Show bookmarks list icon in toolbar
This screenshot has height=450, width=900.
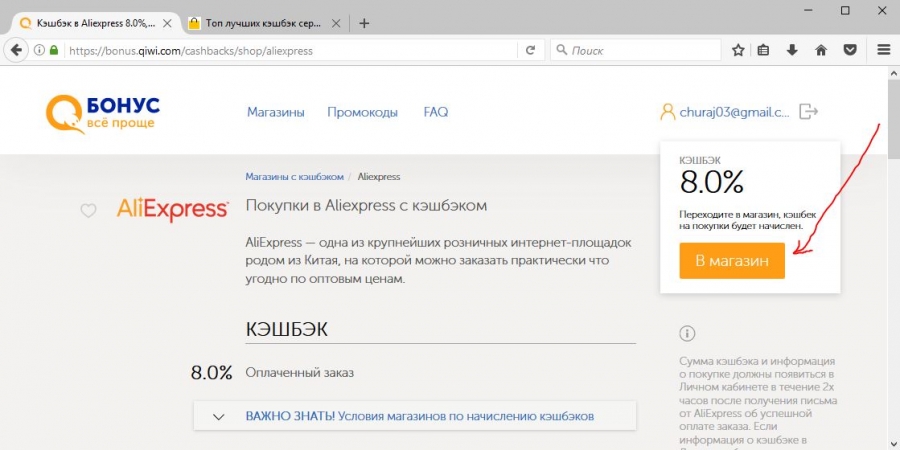point(763,51)
